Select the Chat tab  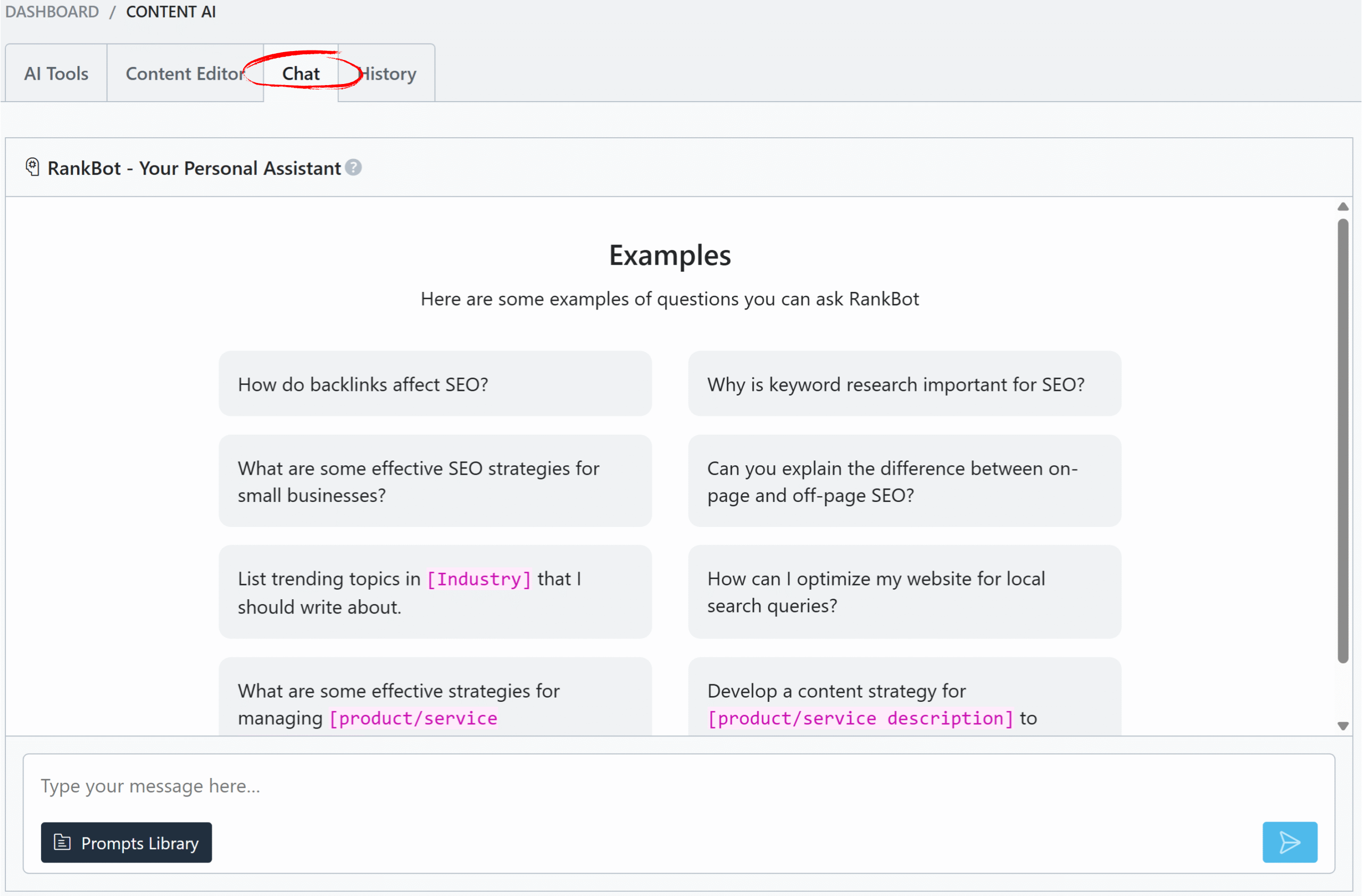301,73
